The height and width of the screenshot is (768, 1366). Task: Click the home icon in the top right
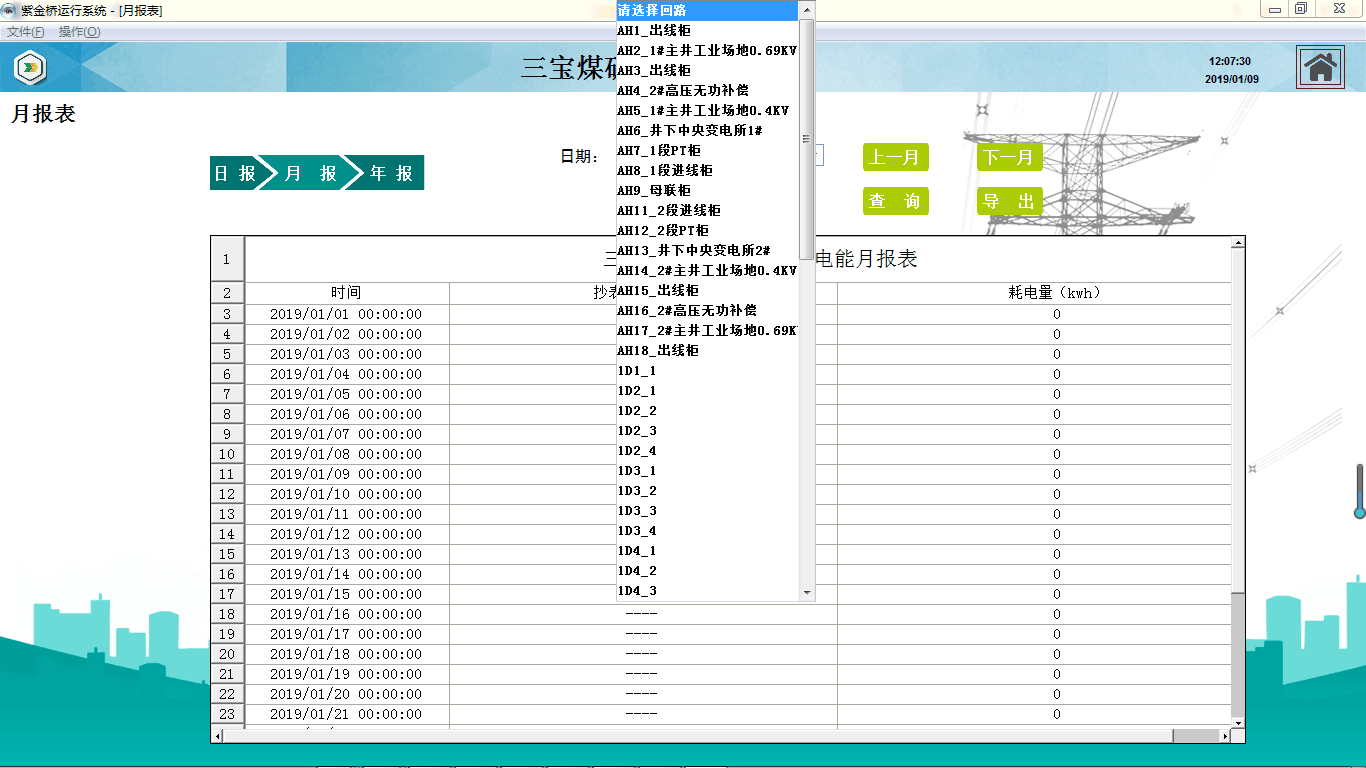tap(1320, 68)
